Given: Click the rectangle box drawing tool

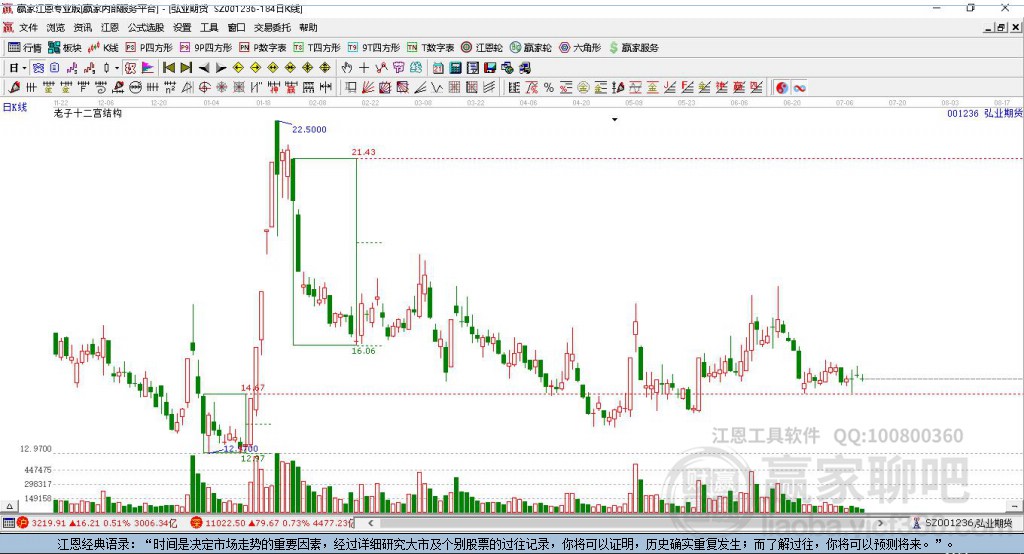Looking at the screenshot, I should [x=351, y=88].
